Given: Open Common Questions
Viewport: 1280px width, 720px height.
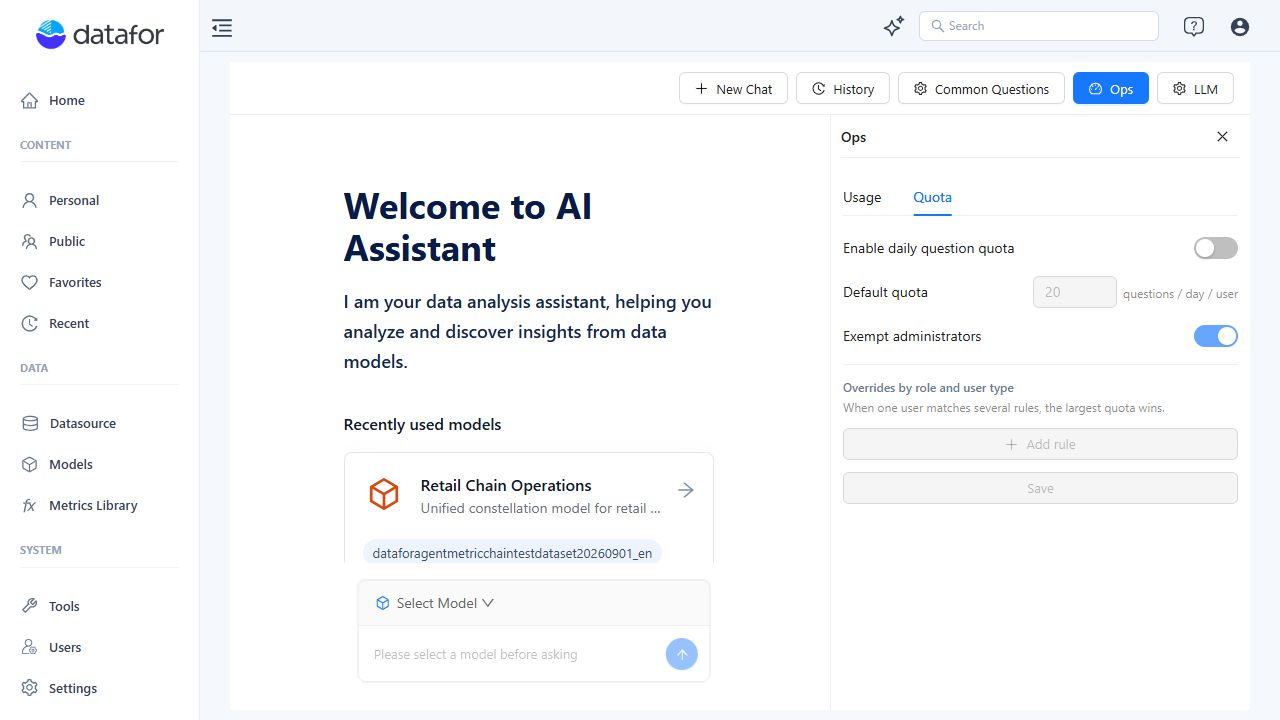Looking at the screenshot, I should [981, 88].
